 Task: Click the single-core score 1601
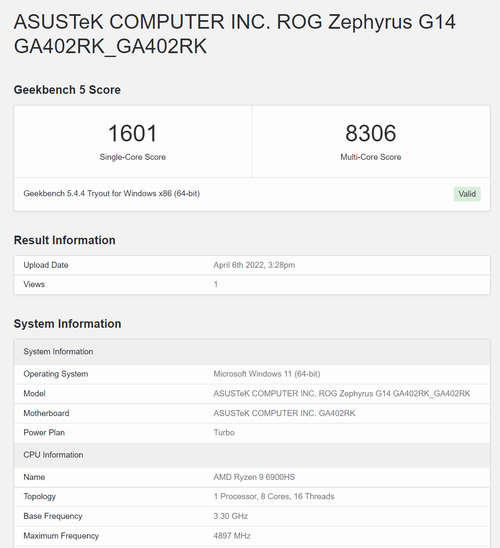132,133
